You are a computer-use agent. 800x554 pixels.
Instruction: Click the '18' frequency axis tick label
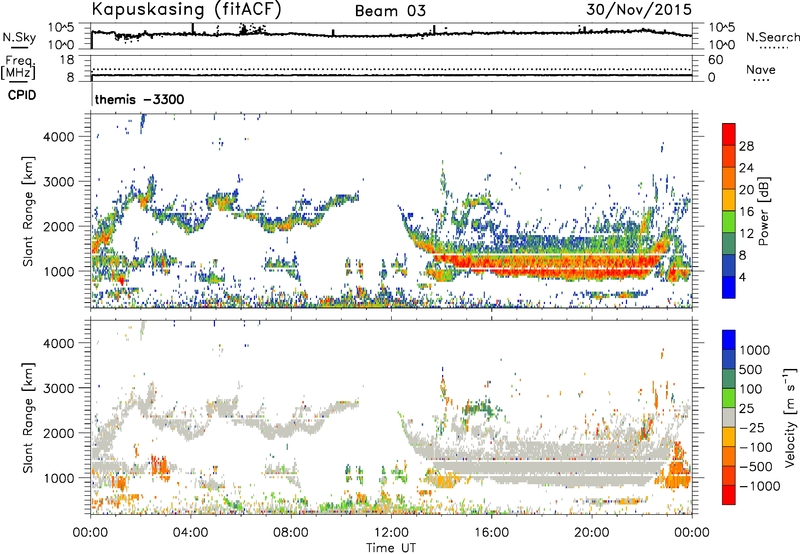pos(67,60)
